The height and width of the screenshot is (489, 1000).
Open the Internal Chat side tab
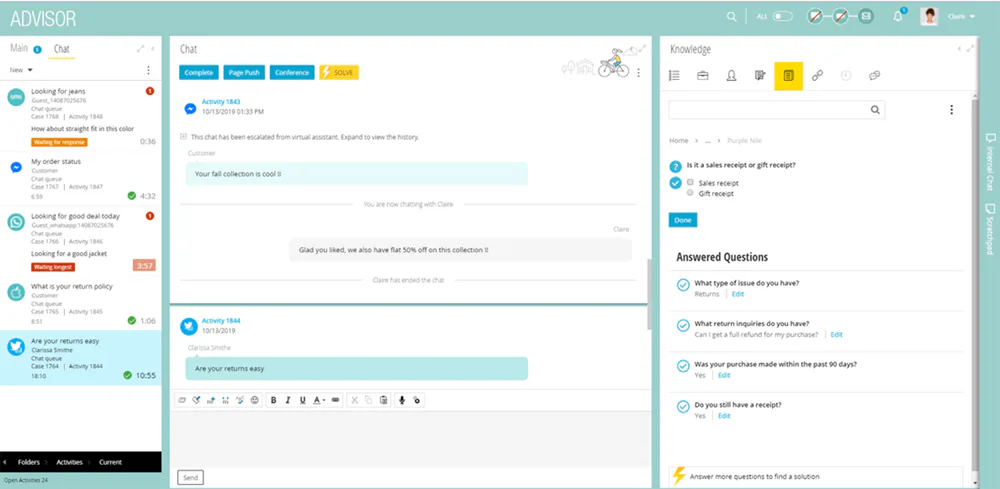[x=990, y=162]
